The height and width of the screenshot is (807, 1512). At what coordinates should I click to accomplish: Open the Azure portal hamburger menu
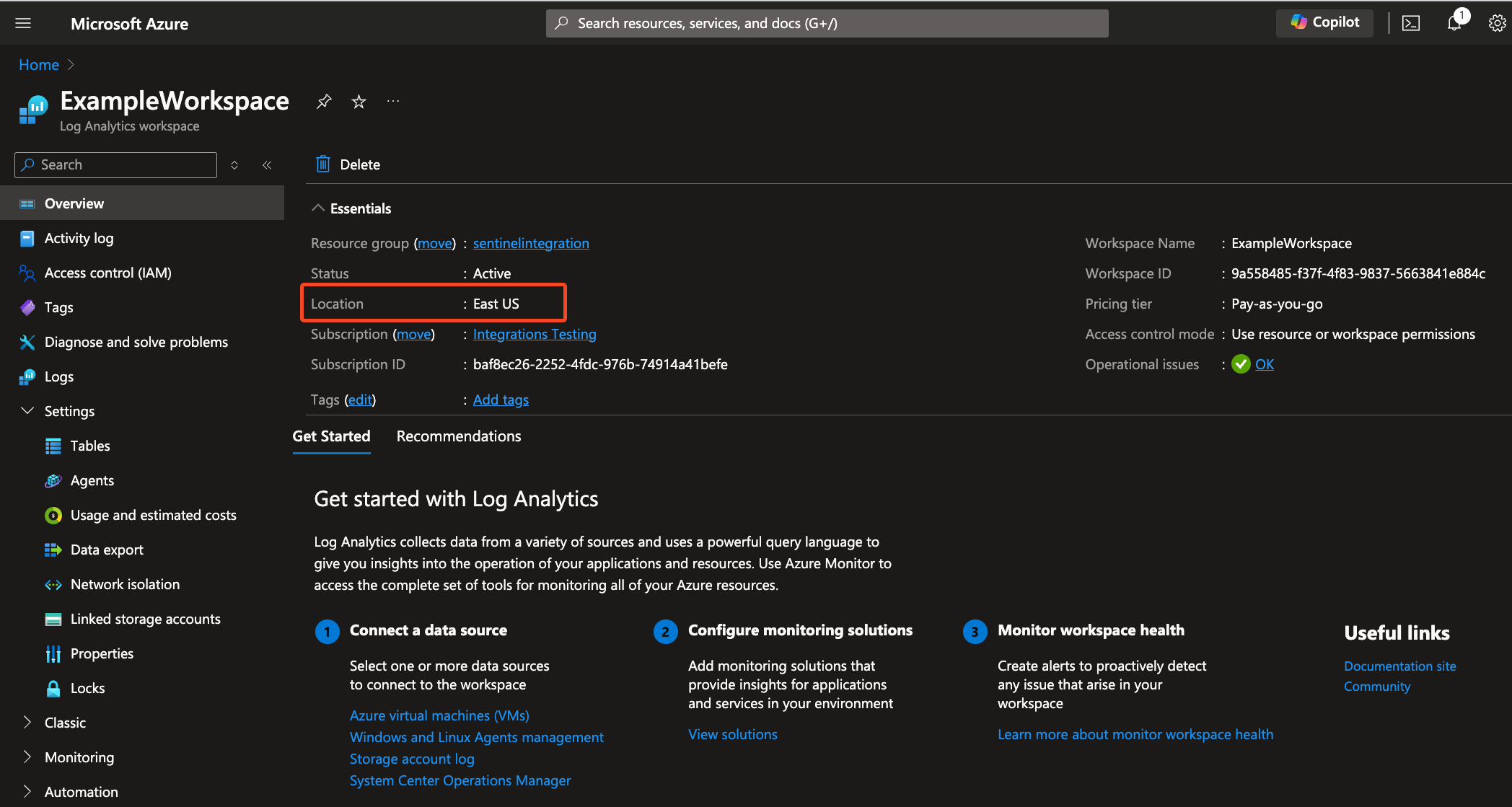coord(23,23)
